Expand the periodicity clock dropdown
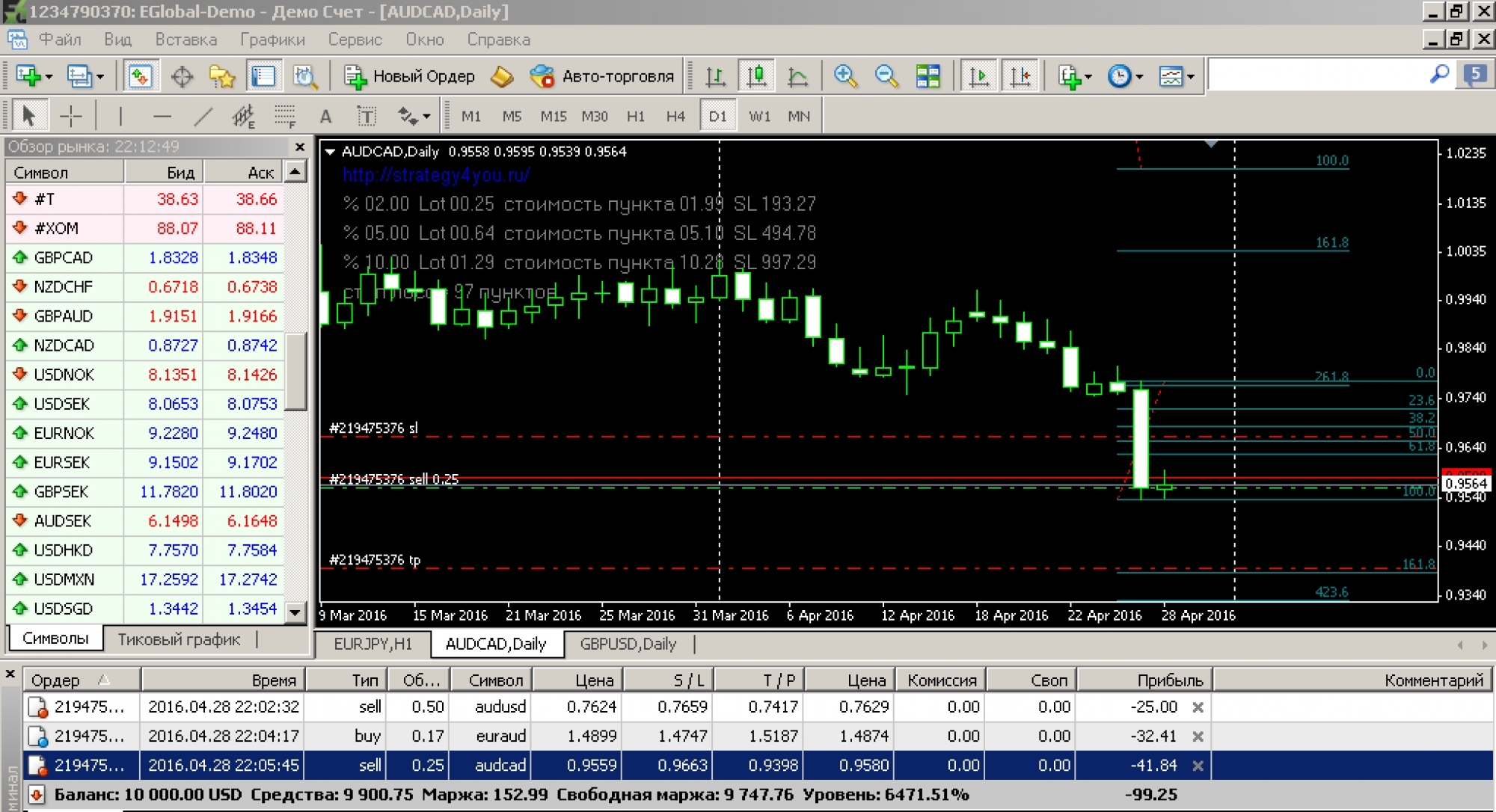This screenshot has width=1496, height=812. [x=1139, y=76]
